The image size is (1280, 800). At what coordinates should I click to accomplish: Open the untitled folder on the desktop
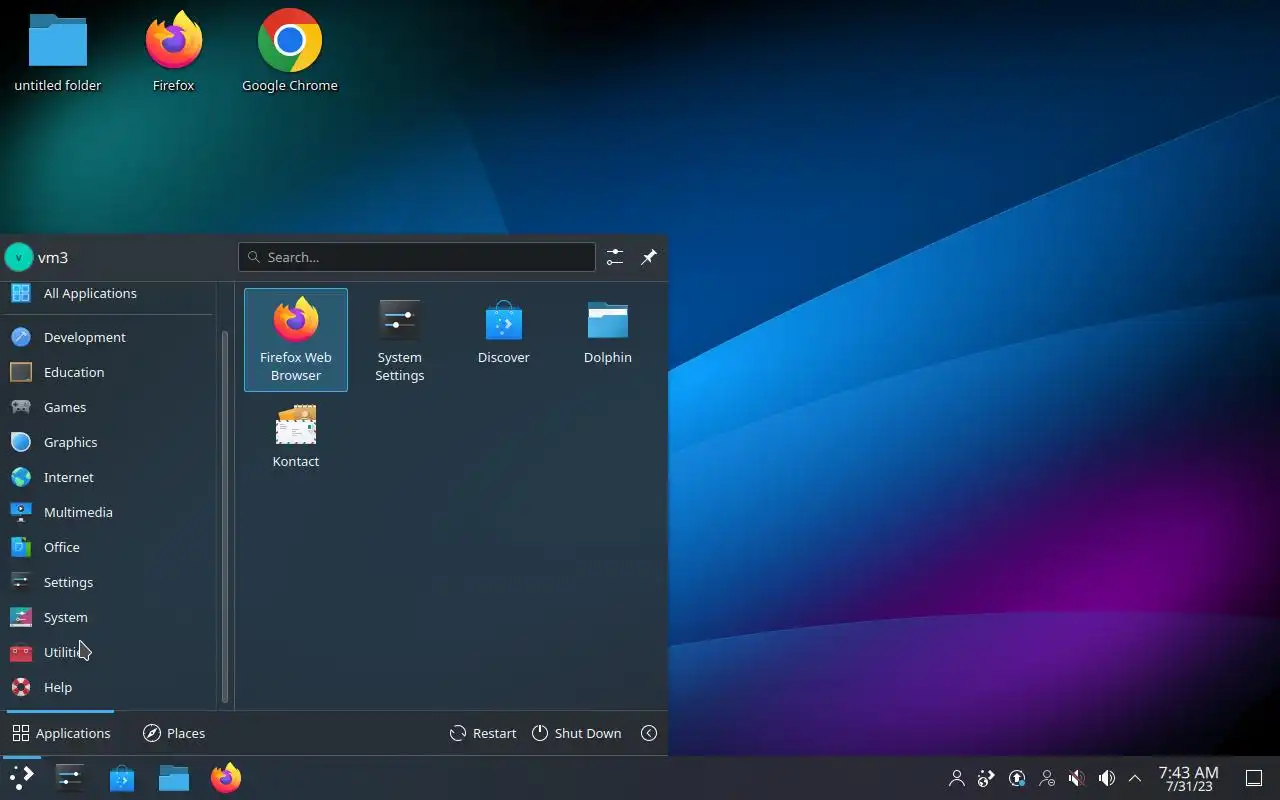pyautogui.click(x=58, y=53)
